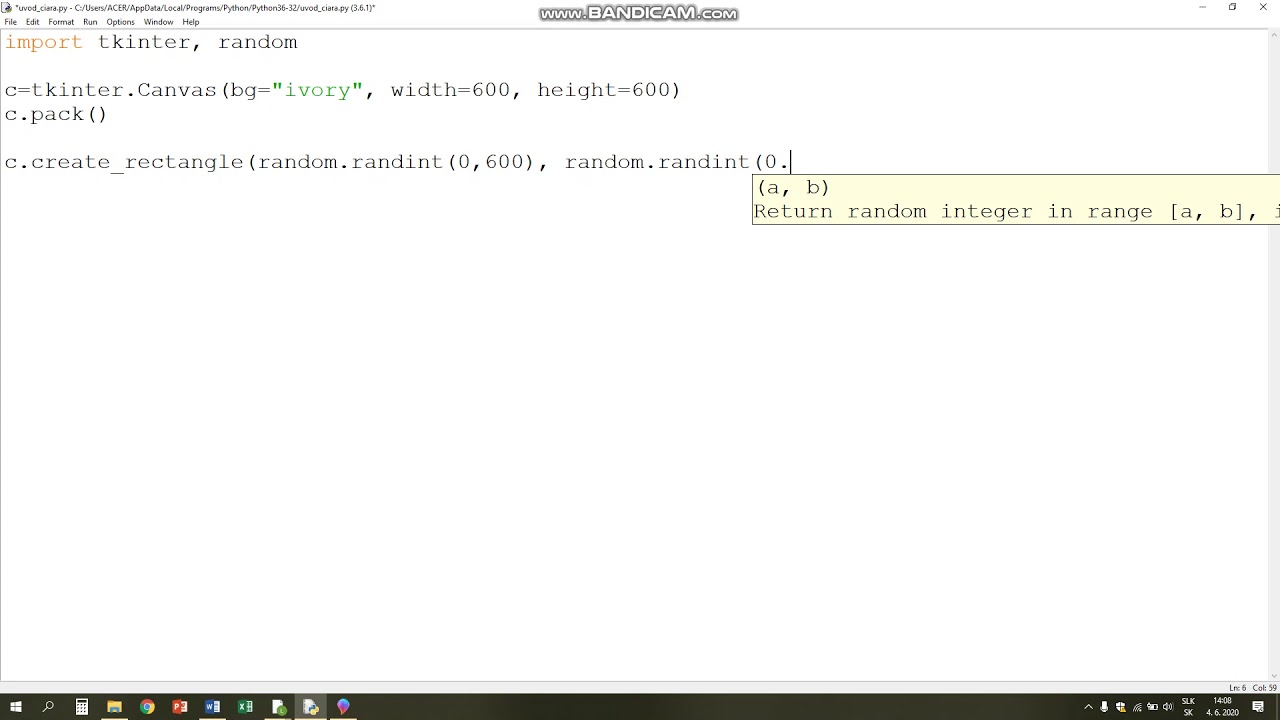Open Windows search from taskbar

point(48,707)
